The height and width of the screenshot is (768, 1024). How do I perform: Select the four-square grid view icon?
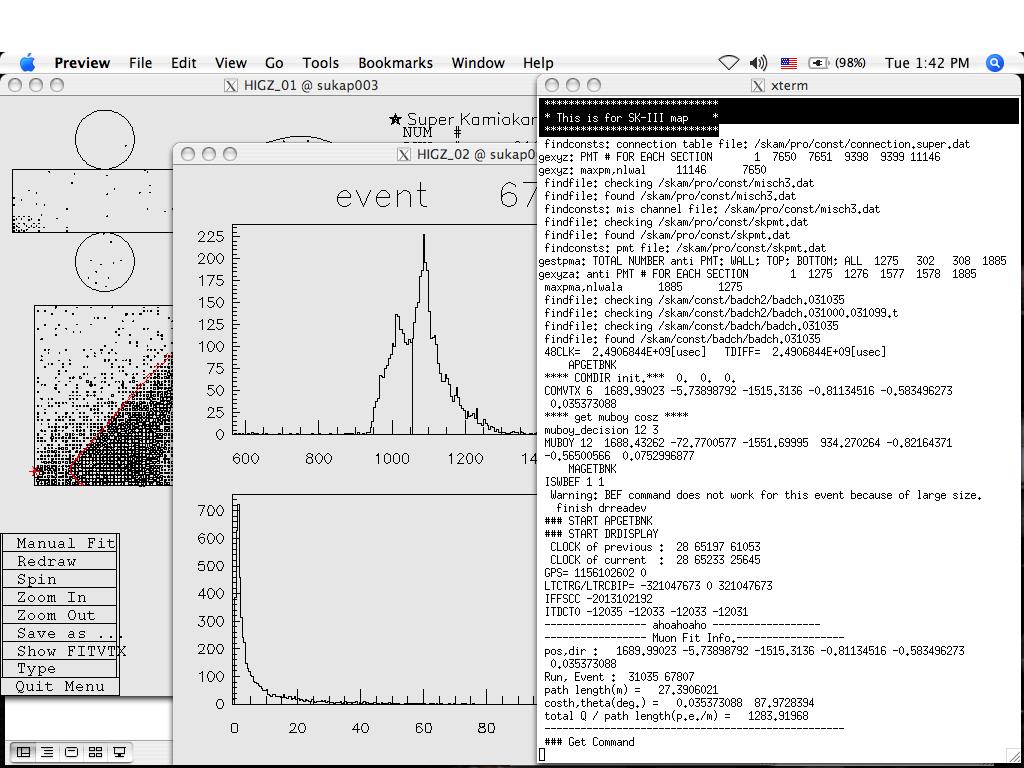(x=95, y=752)
